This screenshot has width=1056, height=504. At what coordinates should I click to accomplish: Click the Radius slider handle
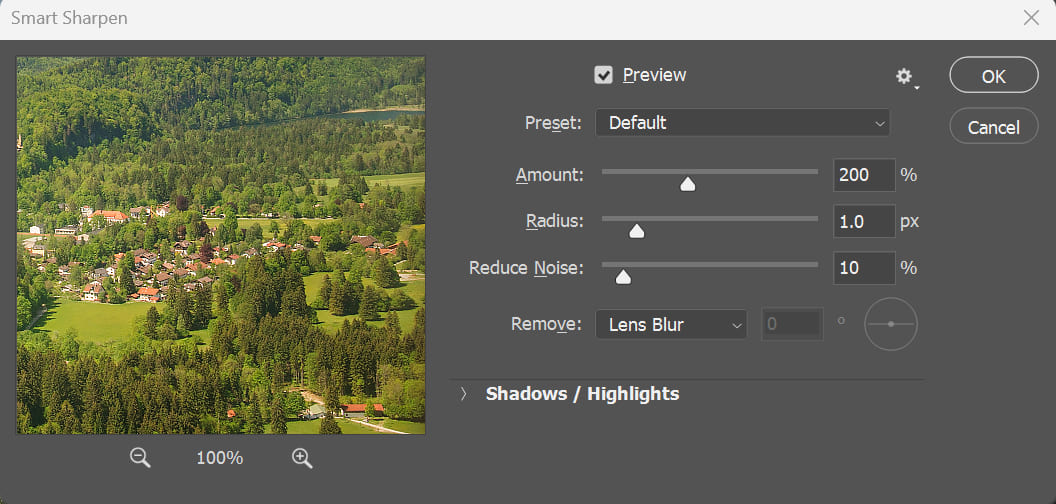[636, 231]
